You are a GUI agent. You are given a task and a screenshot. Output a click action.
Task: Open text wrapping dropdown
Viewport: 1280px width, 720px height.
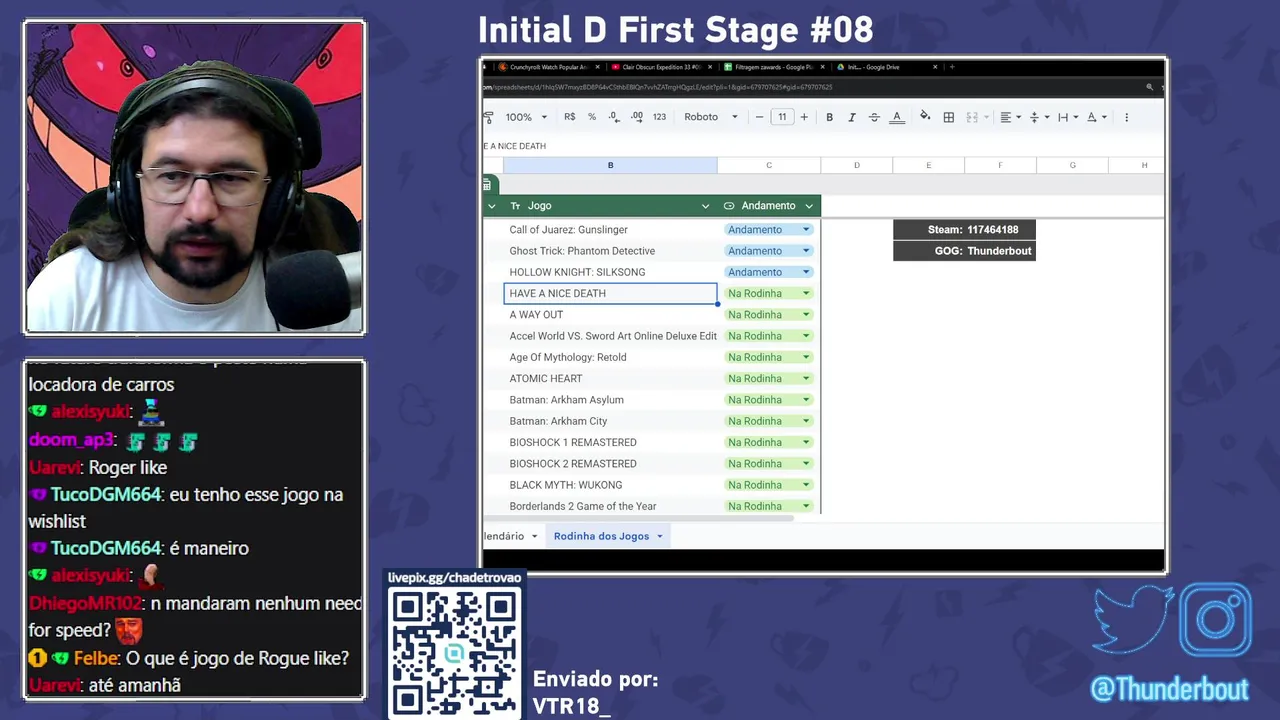coord(1068,117)
